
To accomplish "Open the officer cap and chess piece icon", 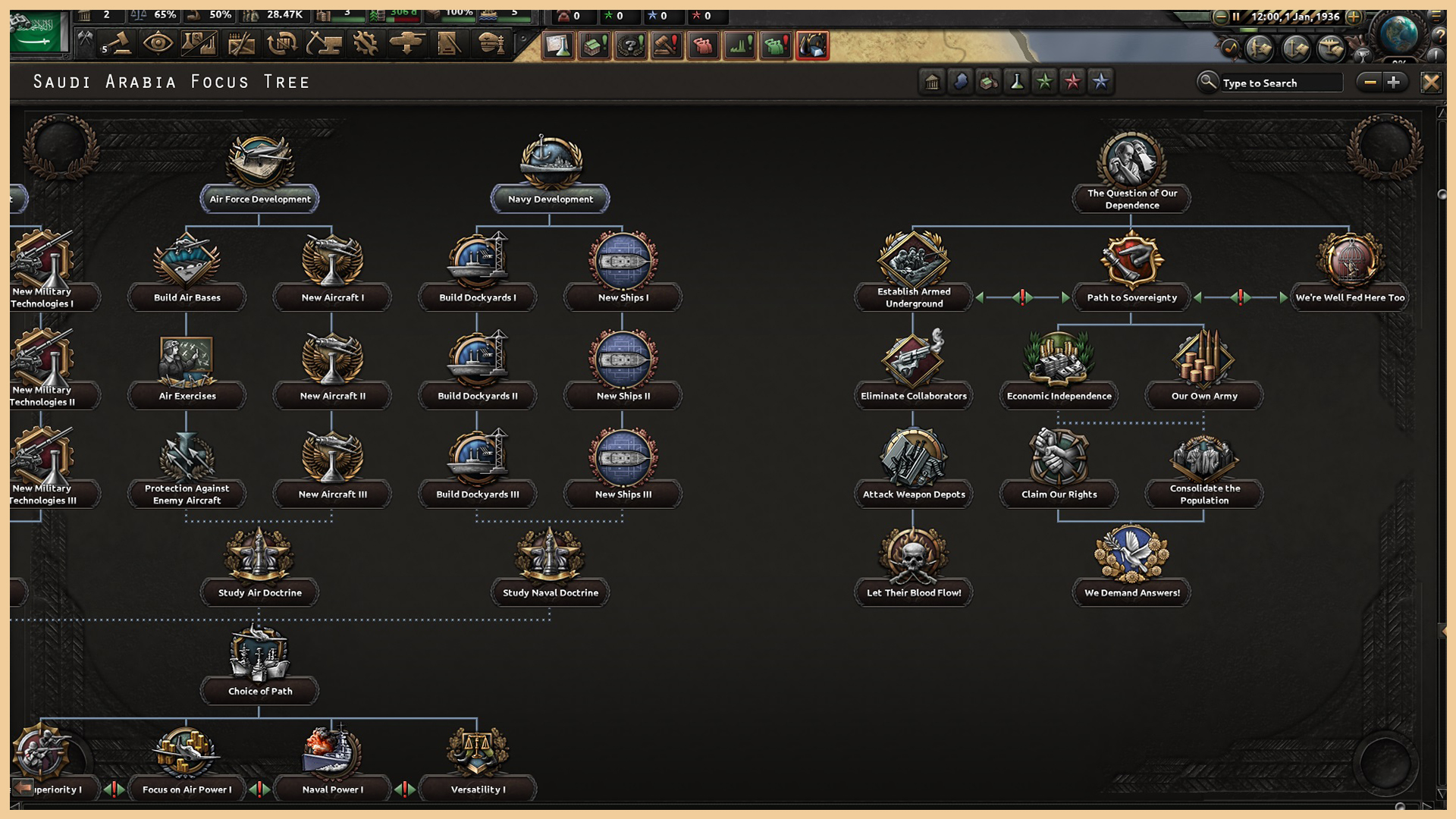I will pyautogui.click(x=491, y=44).
